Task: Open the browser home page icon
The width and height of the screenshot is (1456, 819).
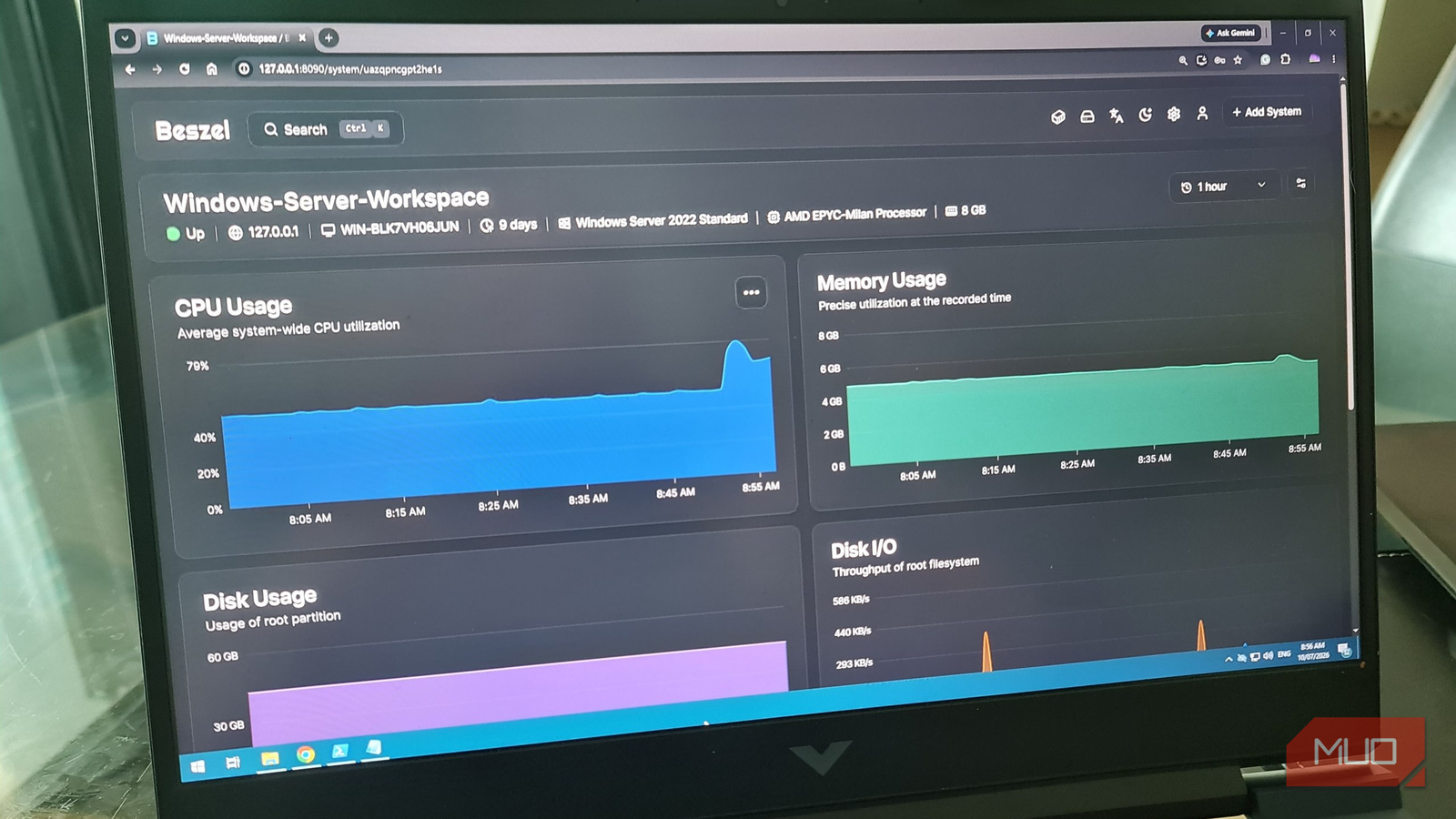Action: pos(211,69)
